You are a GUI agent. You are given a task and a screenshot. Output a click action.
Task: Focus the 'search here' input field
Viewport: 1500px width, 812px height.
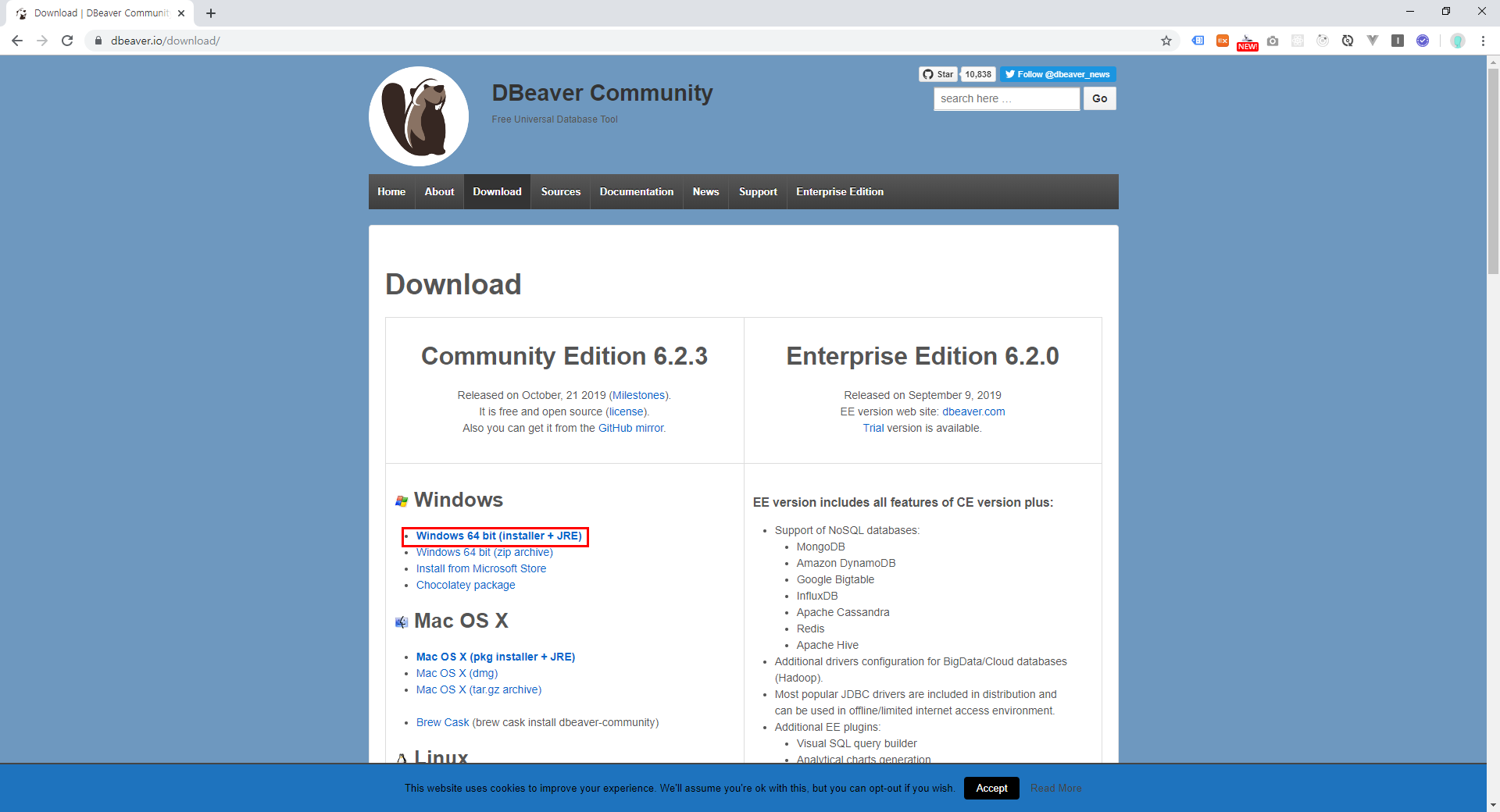coord(1006,98)
